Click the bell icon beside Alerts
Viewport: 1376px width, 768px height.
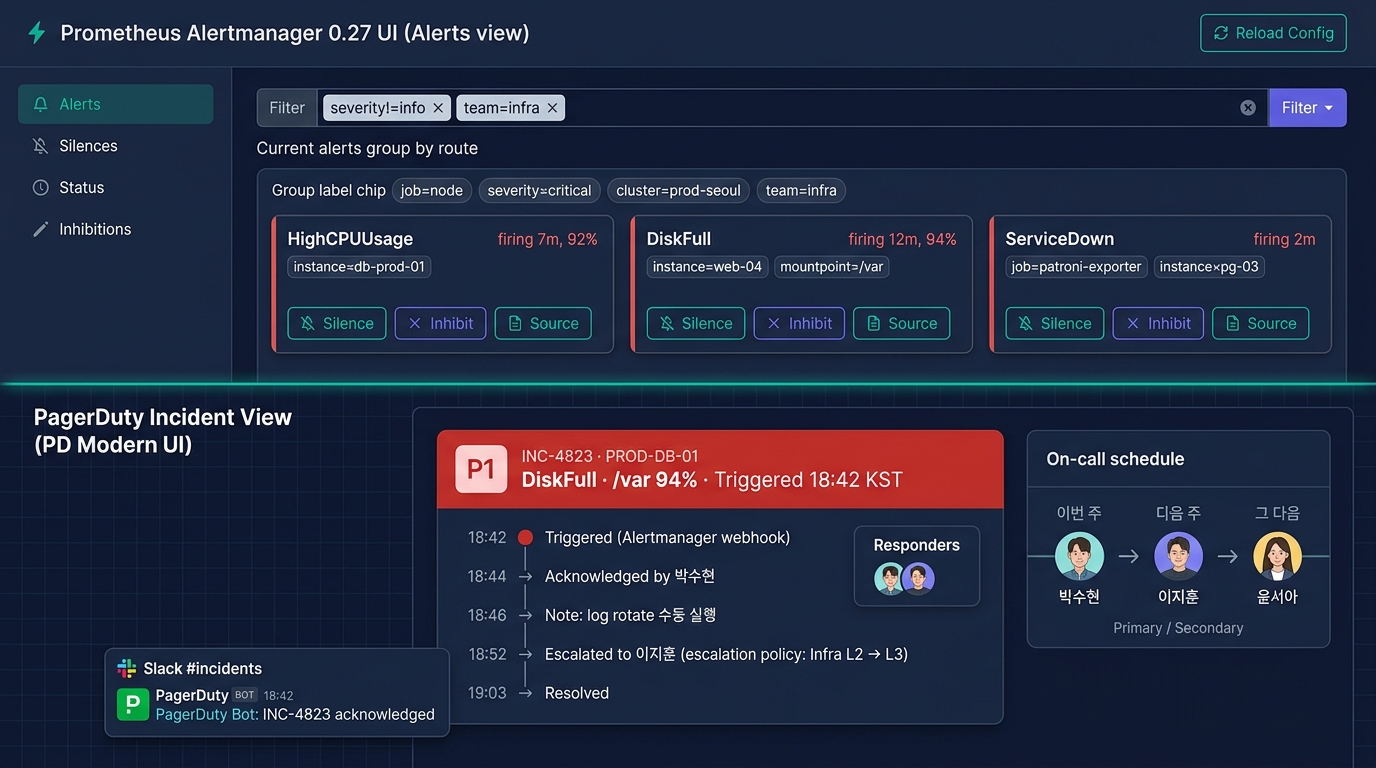point(40,104)
